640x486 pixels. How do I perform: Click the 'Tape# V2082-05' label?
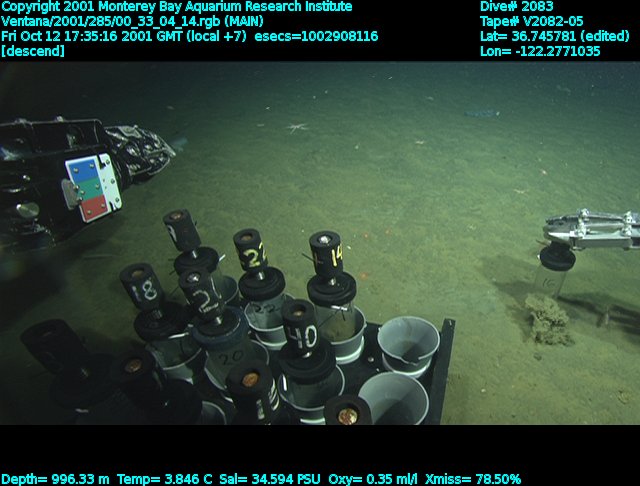(531, 21)
